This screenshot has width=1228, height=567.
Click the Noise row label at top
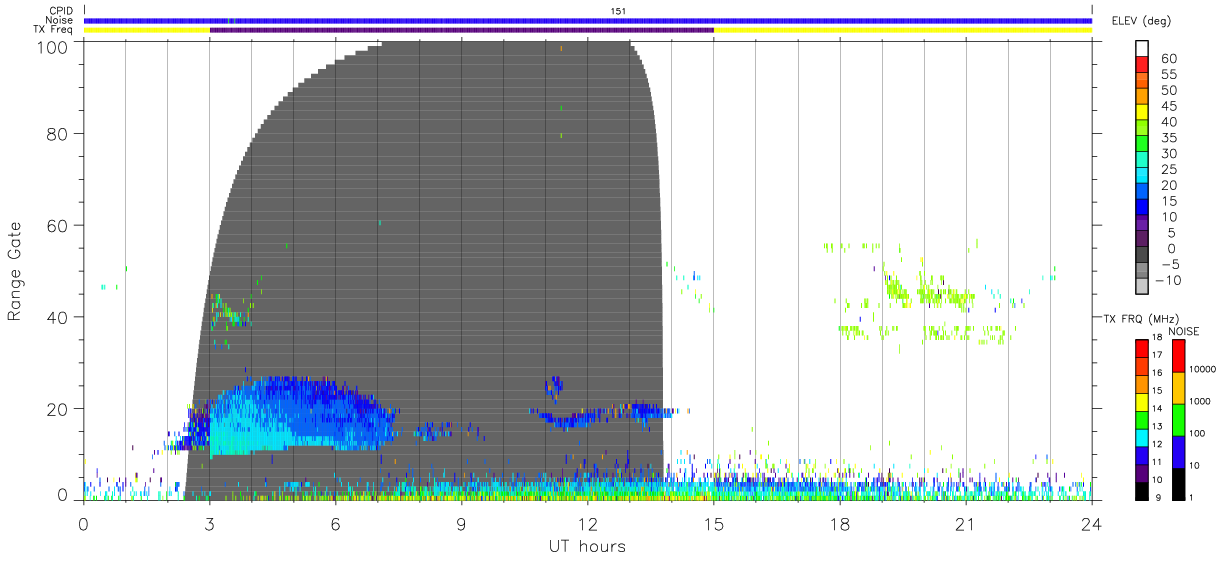(60, 20)
